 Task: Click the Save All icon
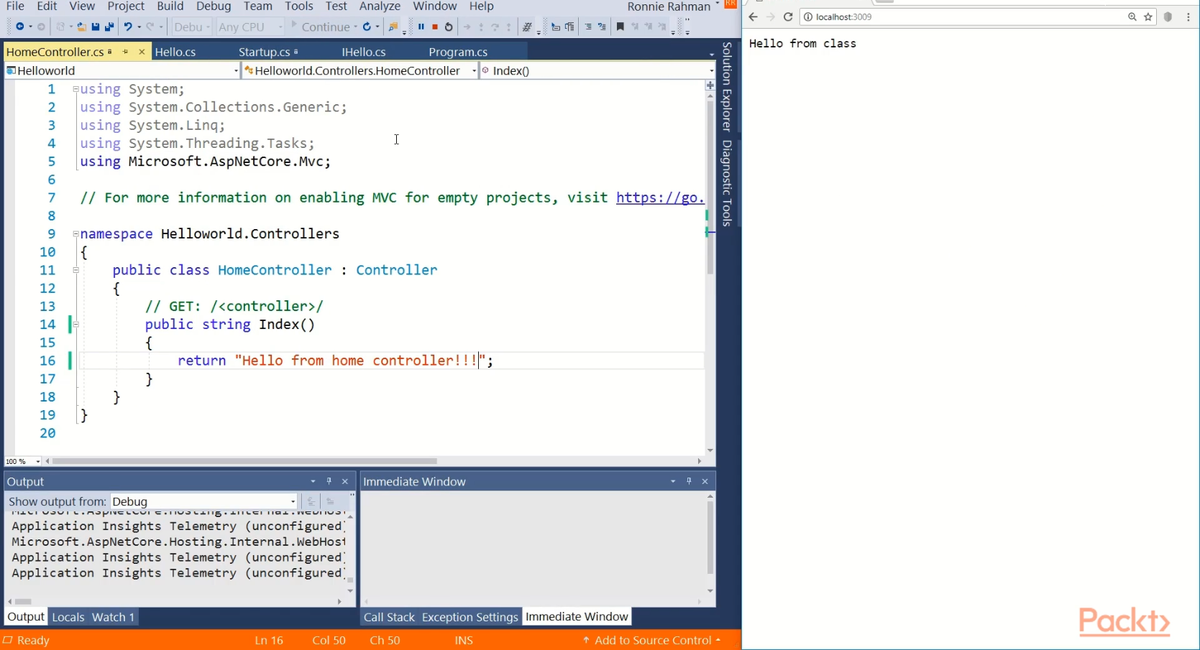[x=109, y=27]
